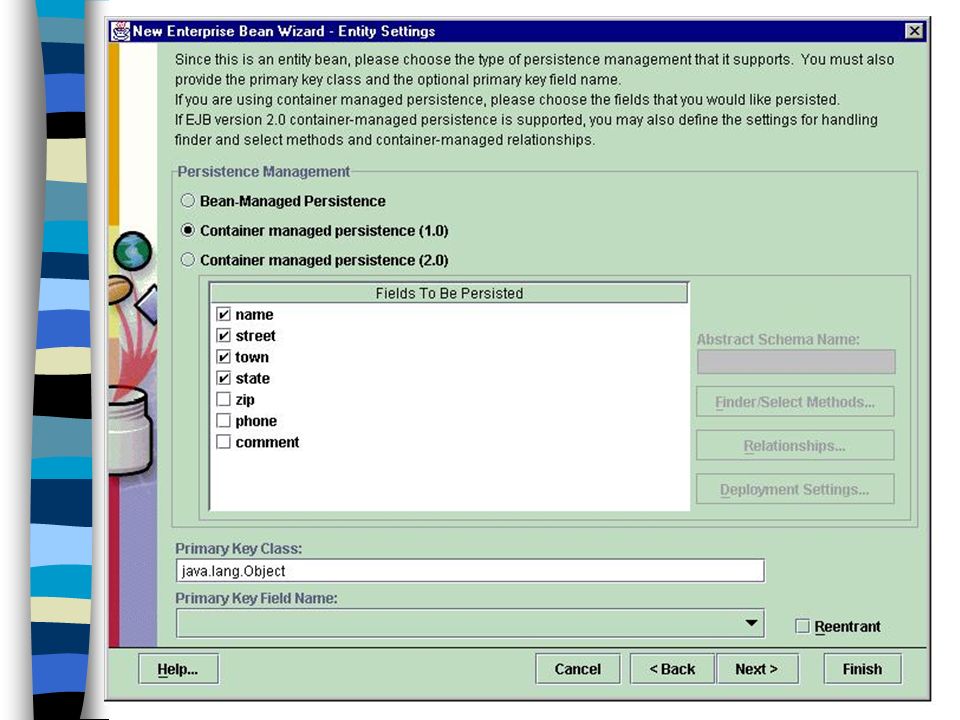The width and height of the screenshot is (960, 720).
Task: Cancel the wizard
Action: point(577,669)
